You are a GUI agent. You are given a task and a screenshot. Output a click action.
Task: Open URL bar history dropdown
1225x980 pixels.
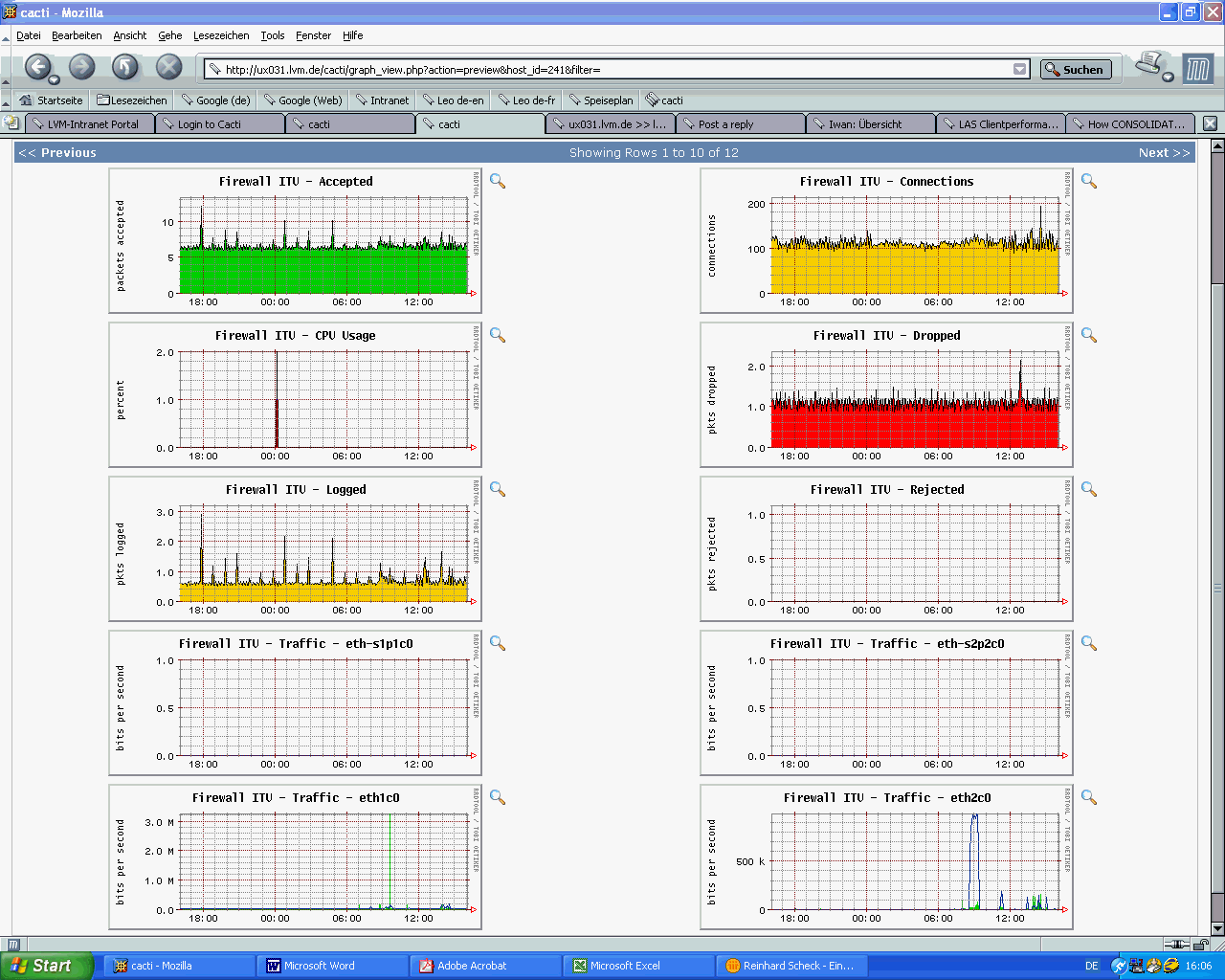[1020, 69]
